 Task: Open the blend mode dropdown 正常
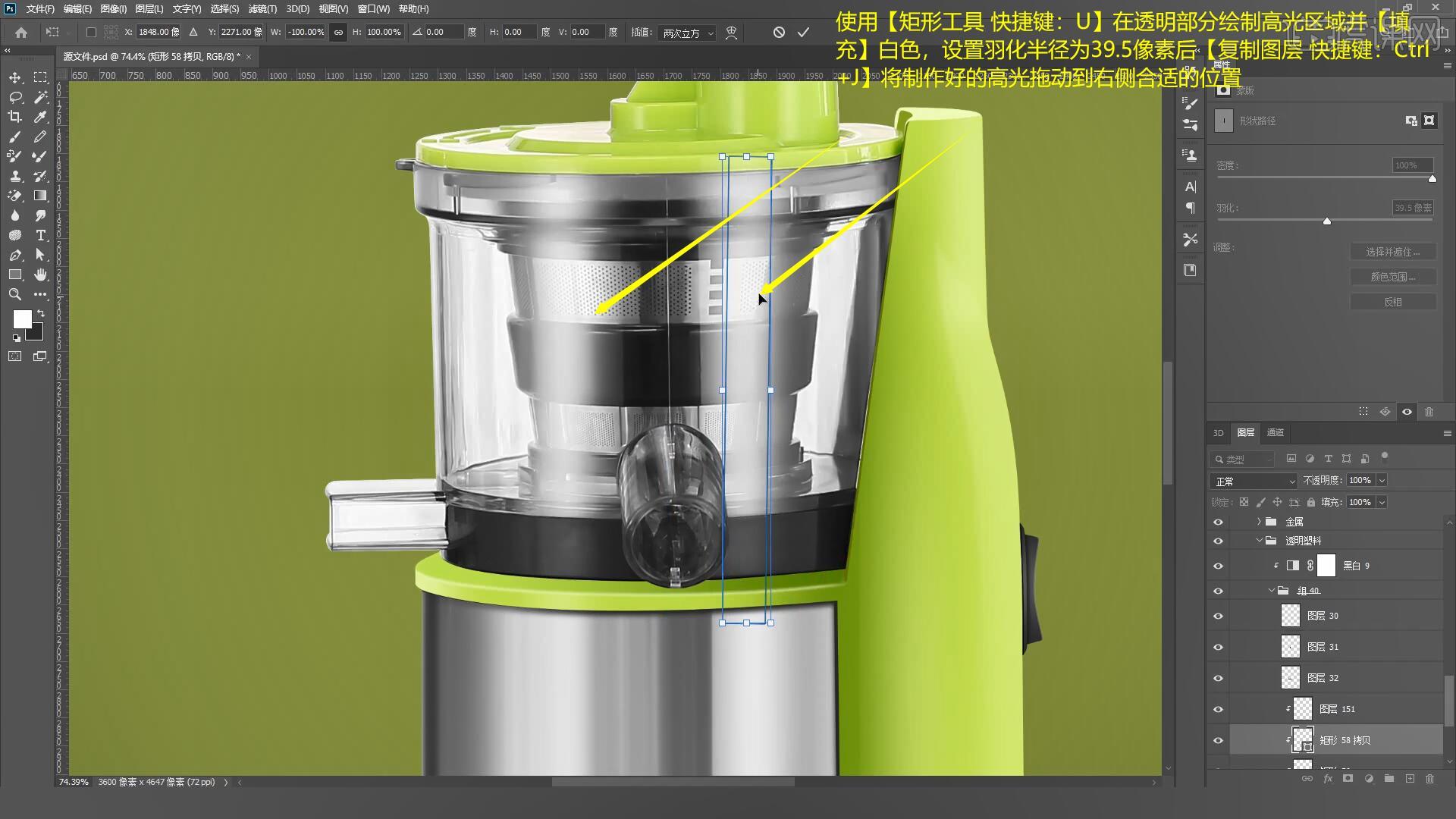[x=1254, y=482]
